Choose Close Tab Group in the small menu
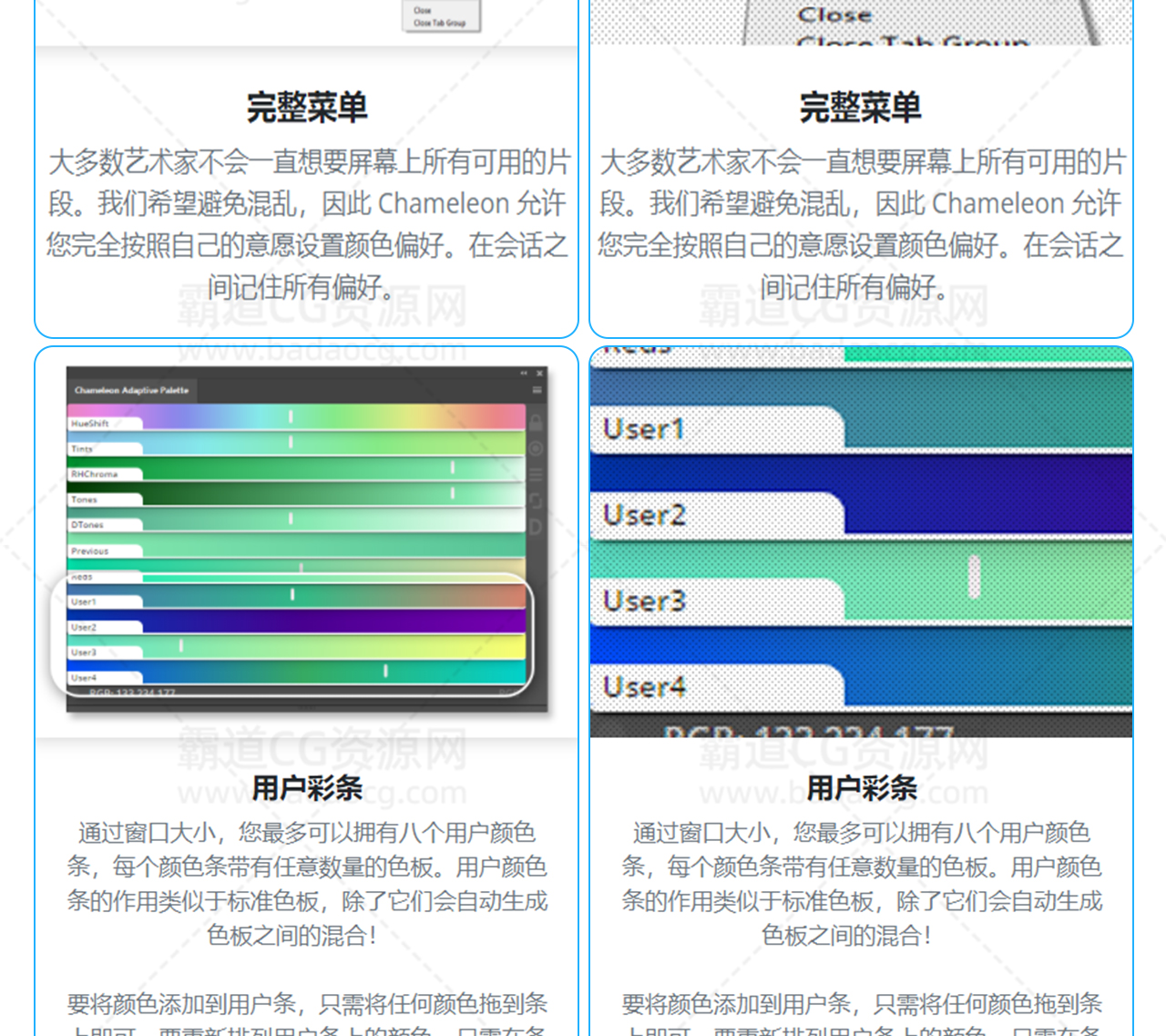 pyautogui.click(x=439, y=23)
